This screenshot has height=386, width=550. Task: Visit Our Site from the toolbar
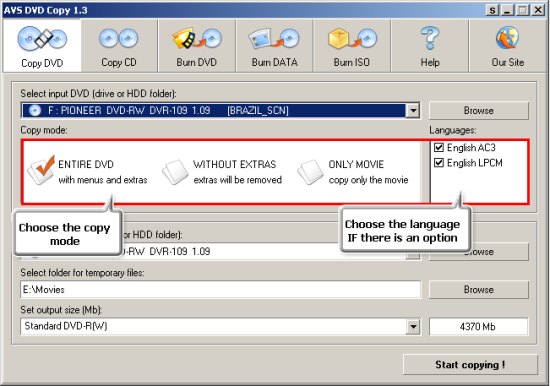(508, 46)
